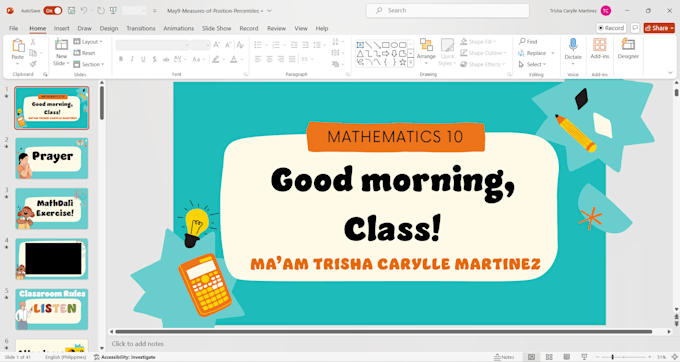Select the 5-point Star shape
Image resolution: width=680 pixels, height=362 pixels.
[402, 62]
